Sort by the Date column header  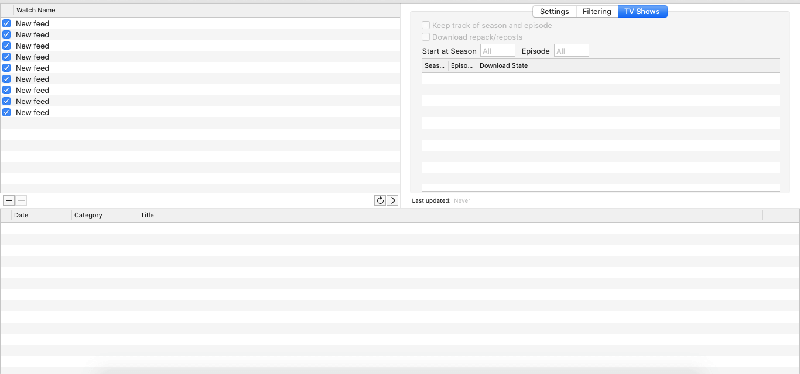(x=21, y=215)
